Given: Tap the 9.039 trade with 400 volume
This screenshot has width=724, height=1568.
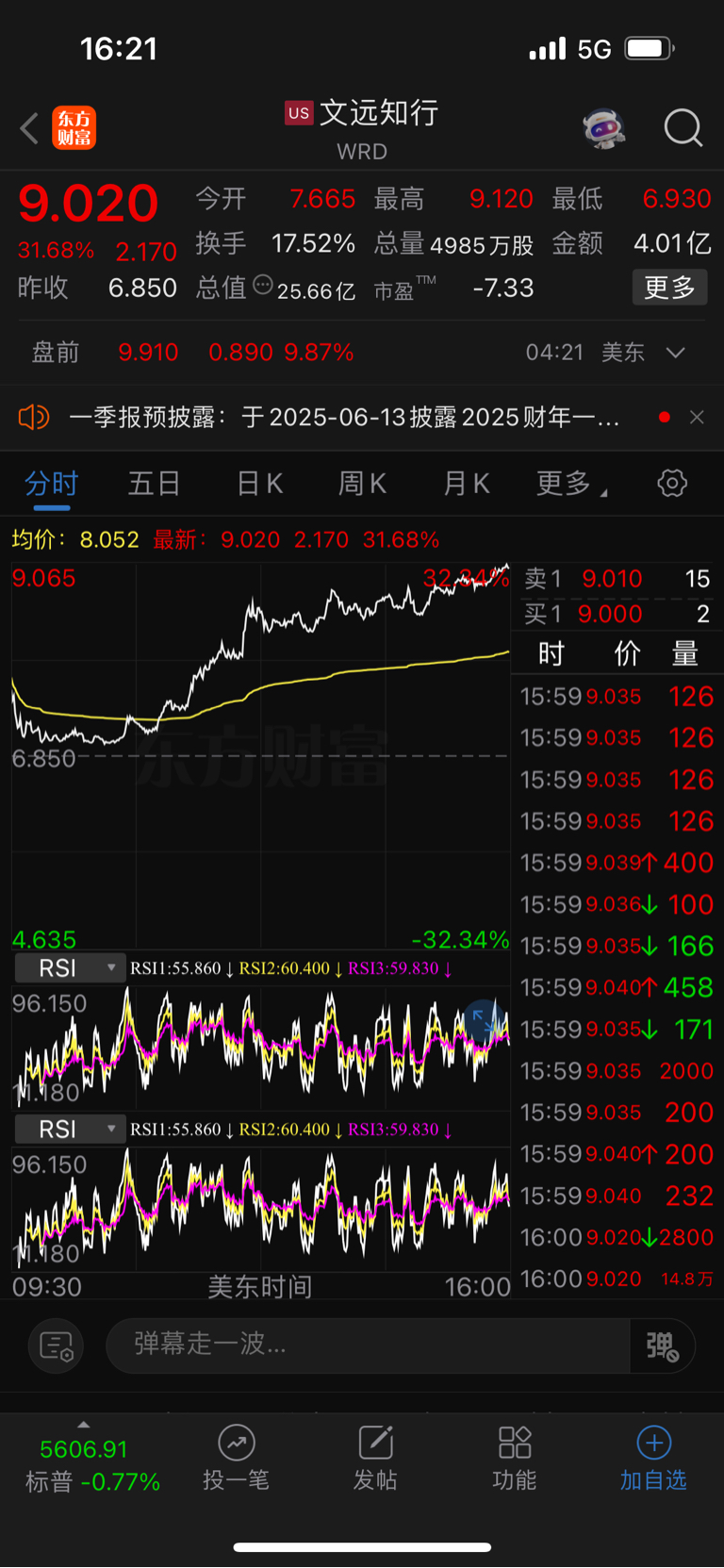Looking at the screenshot, I should [617, 863].
